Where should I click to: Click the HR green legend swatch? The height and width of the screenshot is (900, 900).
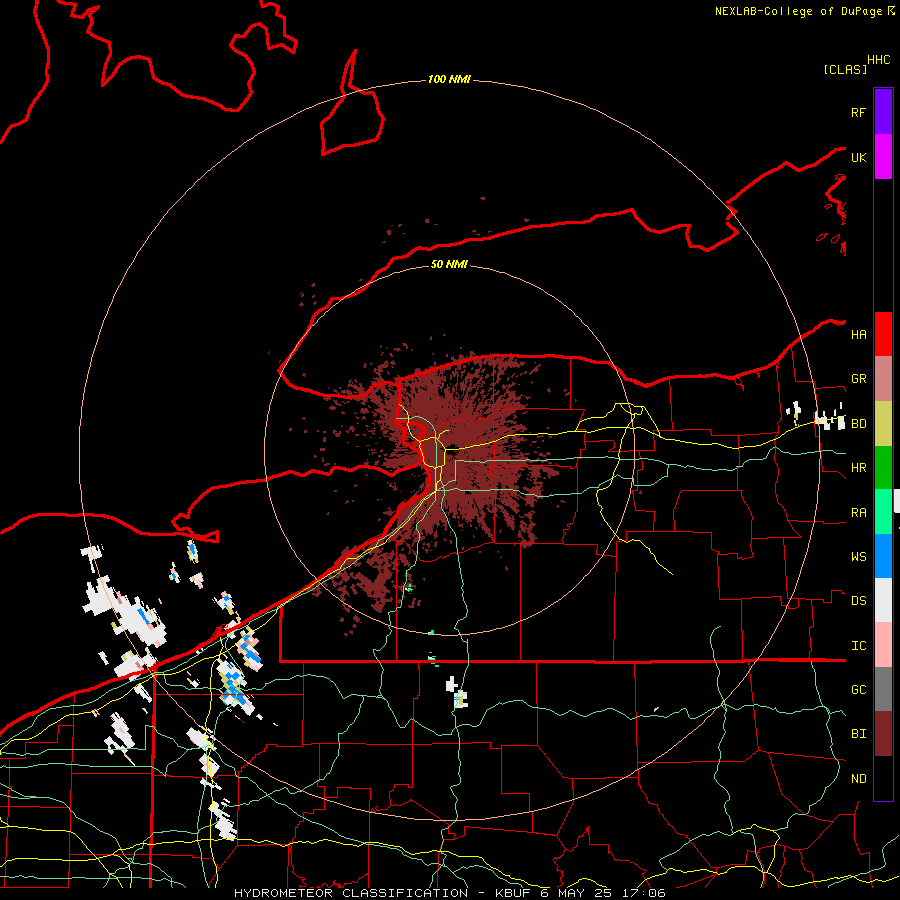[883, 468]
